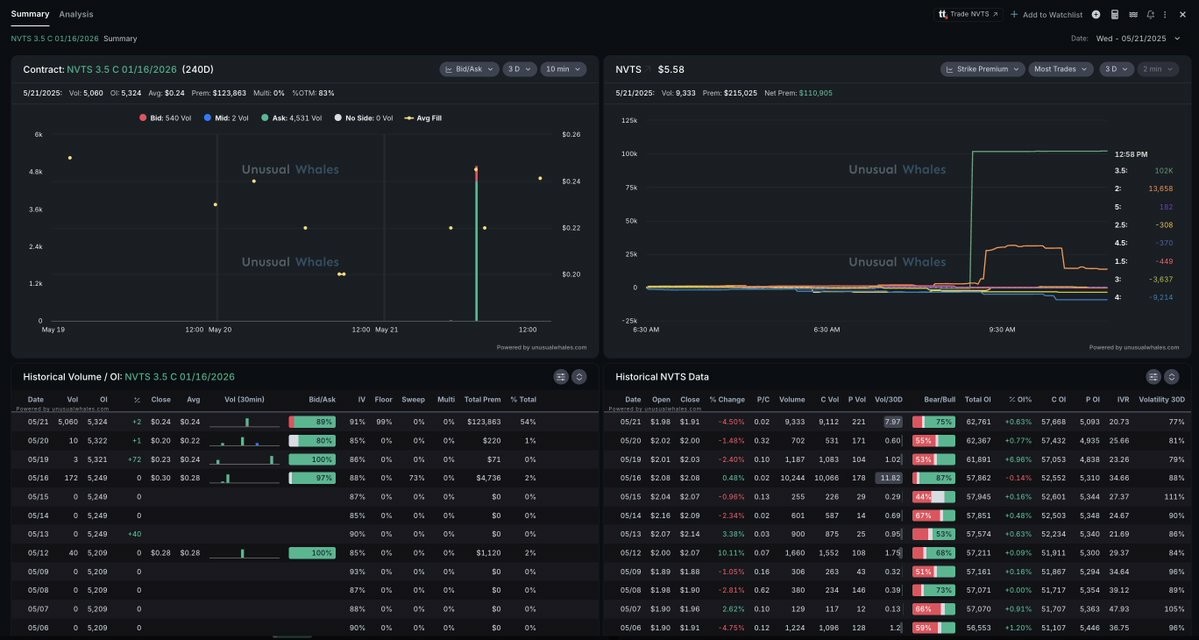Click the 97% Bid/Ask bar for 05/16
This screenshot has width=1199, height=640.
point(312,478)
